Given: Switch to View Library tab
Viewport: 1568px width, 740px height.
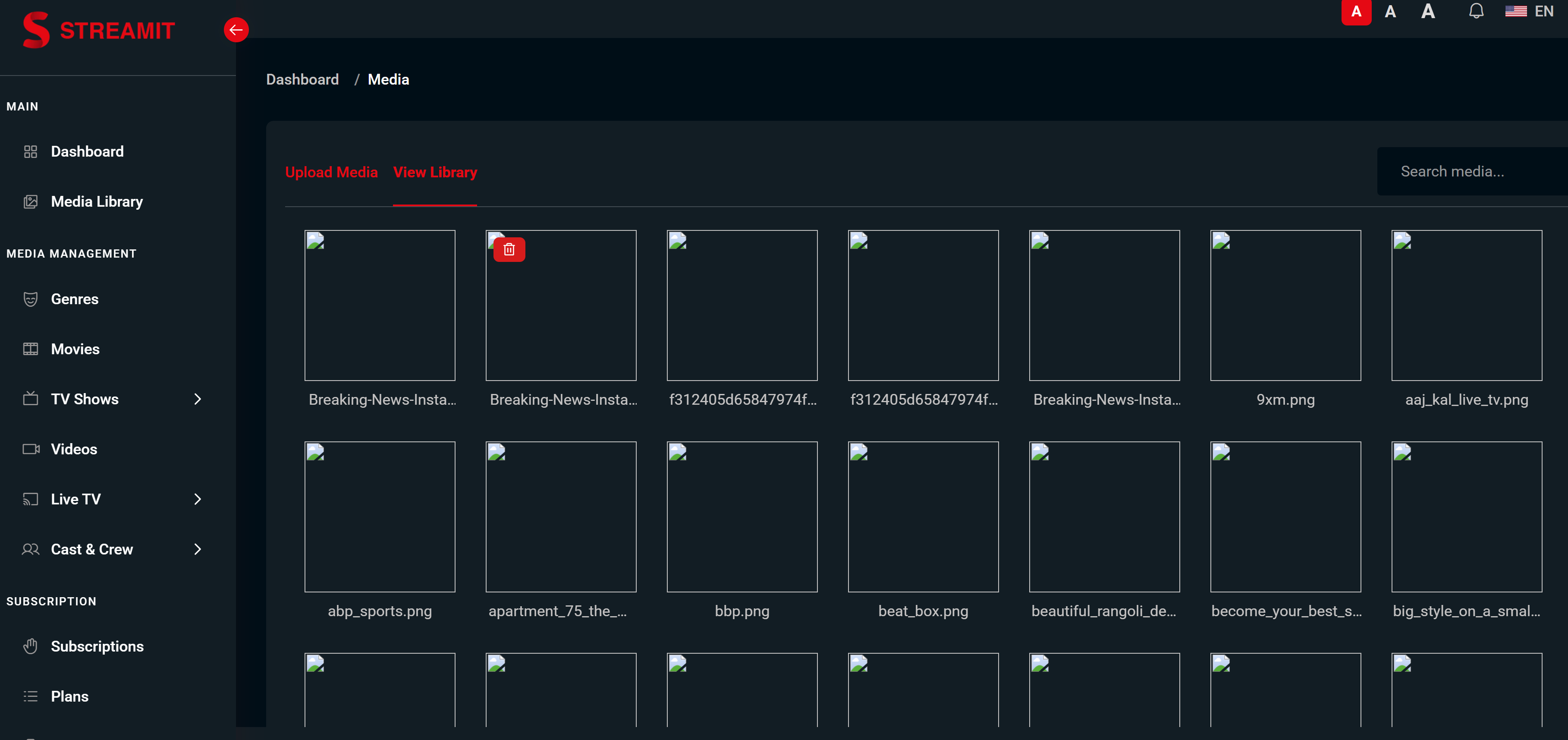Looking at the screenshot, I should click(x=435, y=172).
